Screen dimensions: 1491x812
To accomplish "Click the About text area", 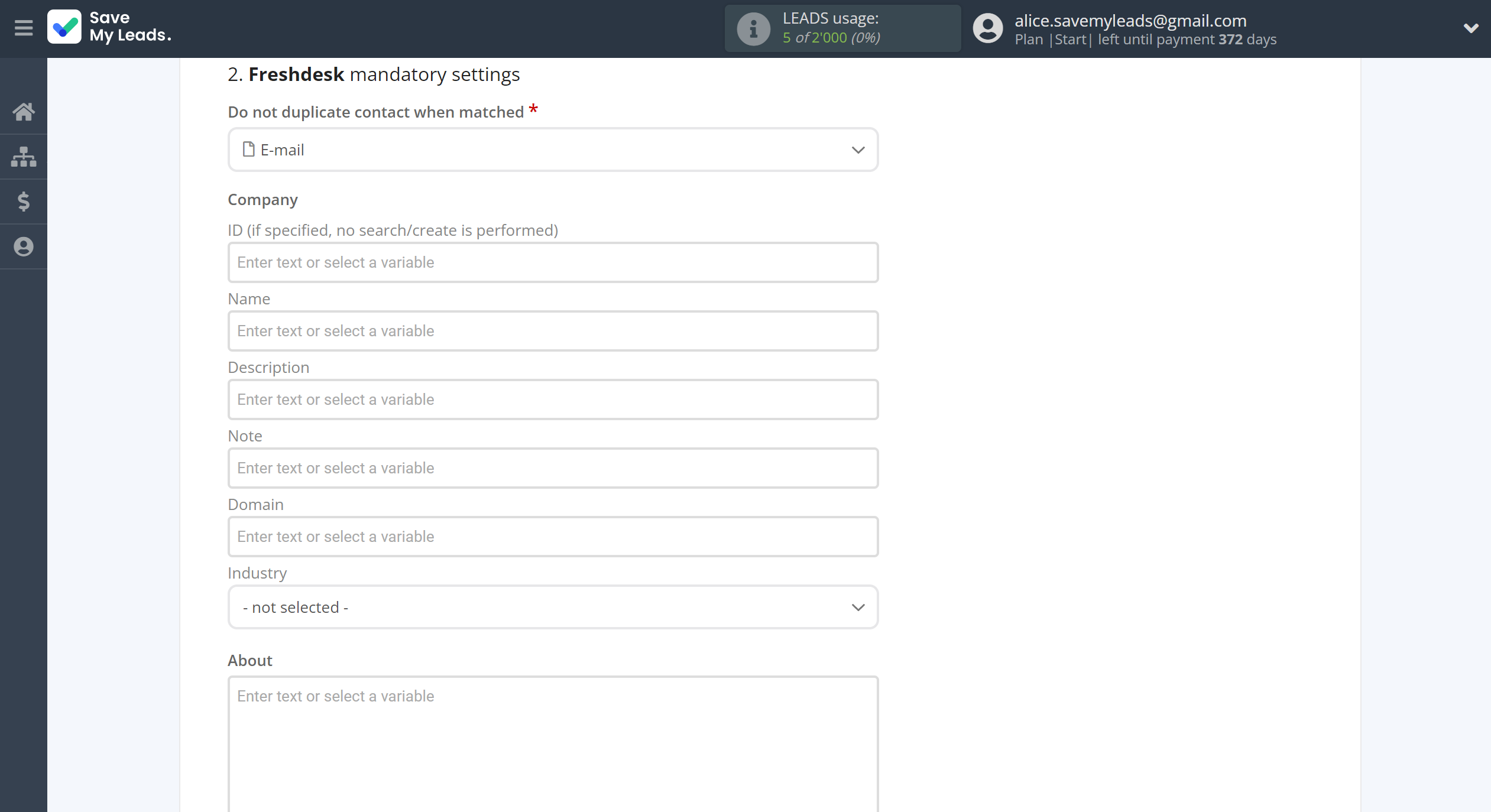I will [553, 745].
